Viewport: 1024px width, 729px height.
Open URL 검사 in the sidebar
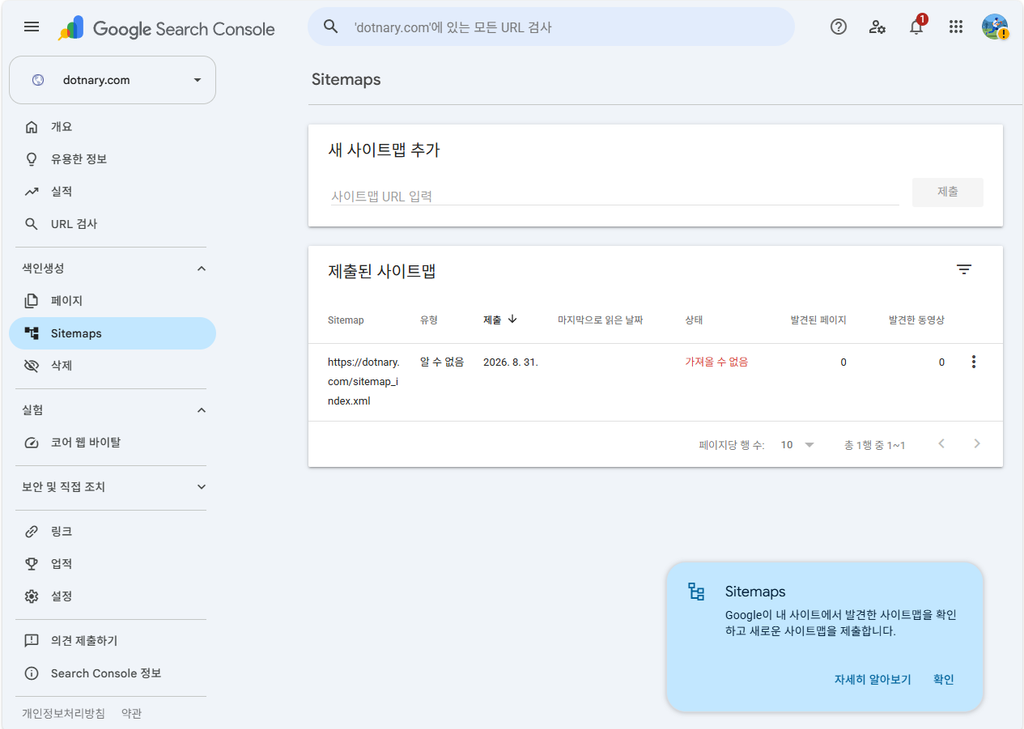click(x=112, y=224)
